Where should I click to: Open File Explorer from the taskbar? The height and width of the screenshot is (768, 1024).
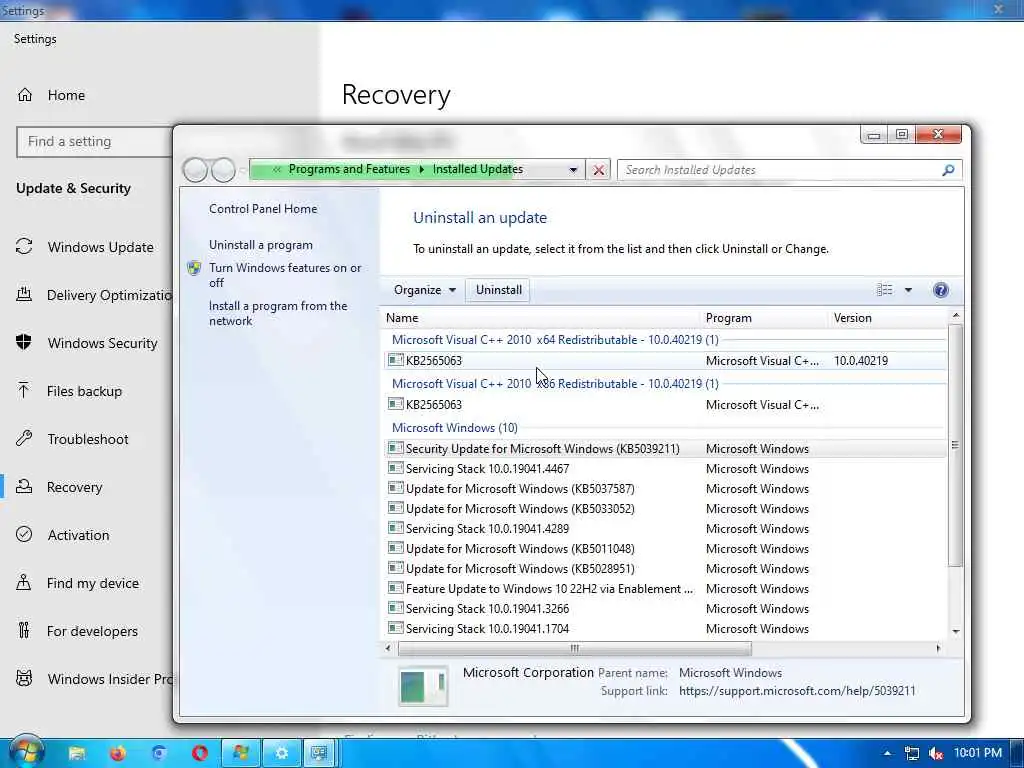[x=77, y=753]
